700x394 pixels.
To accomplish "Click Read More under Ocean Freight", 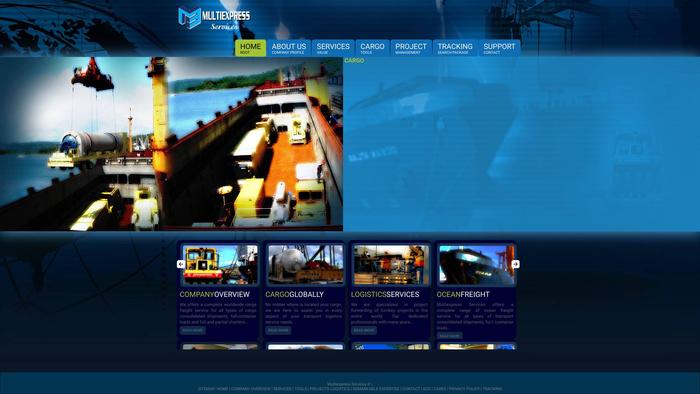I will [450, 336].
